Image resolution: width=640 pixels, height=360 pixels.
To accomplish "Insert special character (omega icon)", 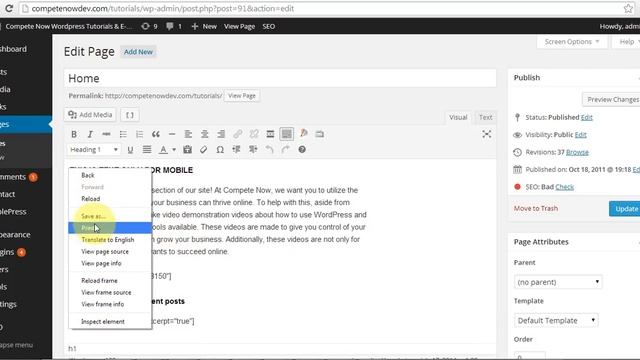I will tap(220, 150).
